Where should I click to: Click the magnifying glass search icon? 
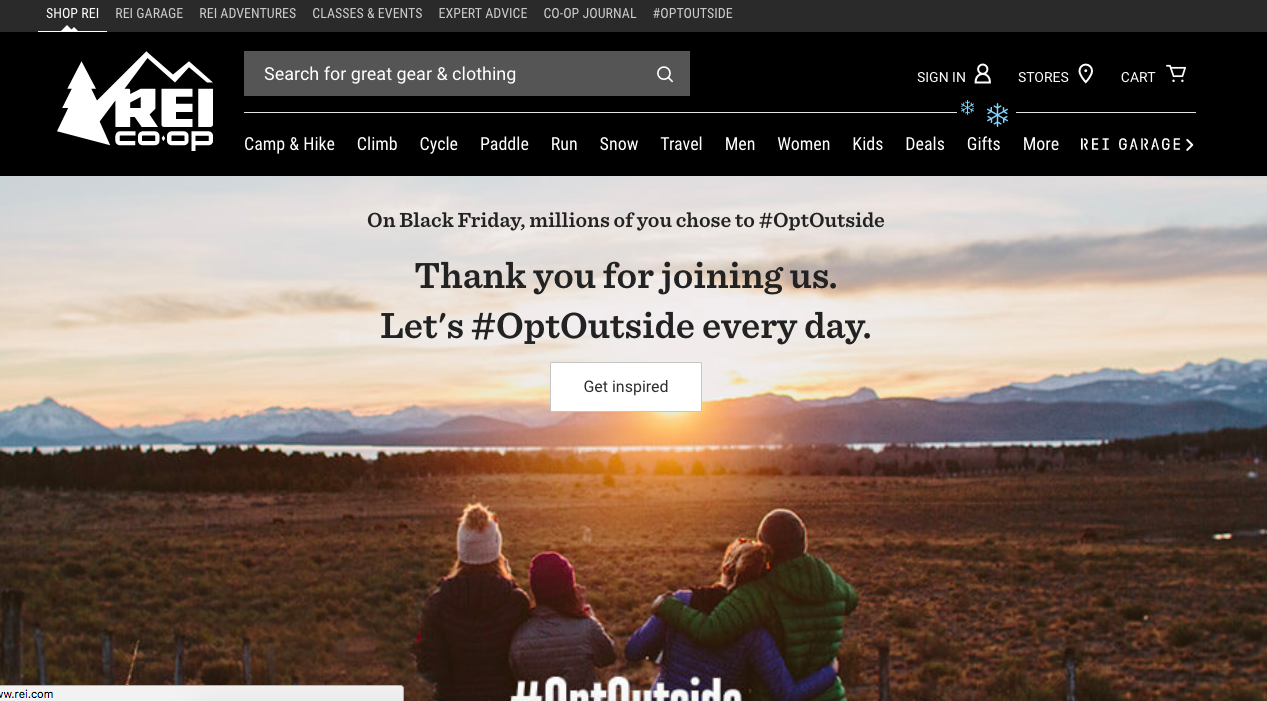coord(665,74)
